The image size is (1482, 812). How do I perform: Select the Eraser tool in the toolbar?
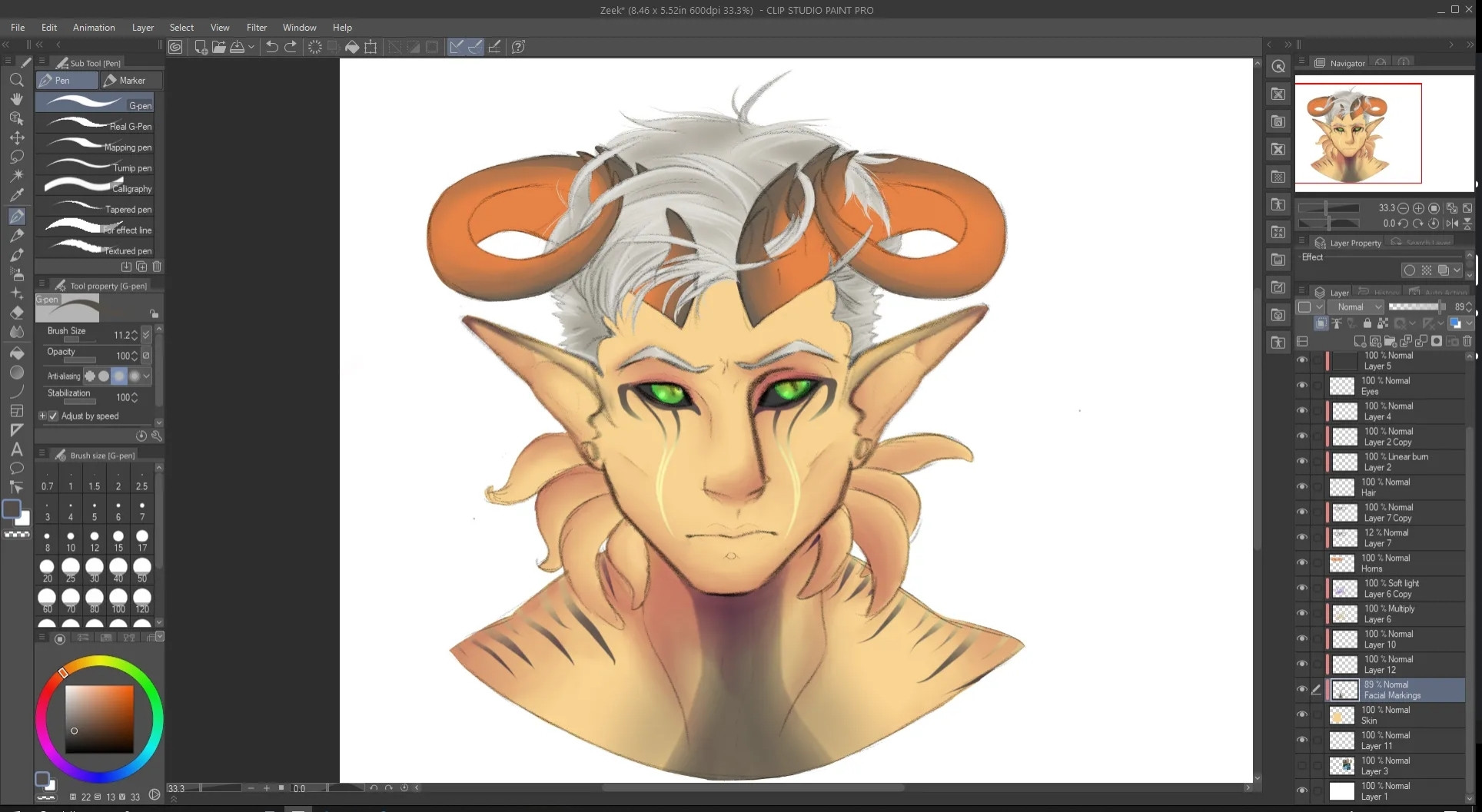click(16, 313)
